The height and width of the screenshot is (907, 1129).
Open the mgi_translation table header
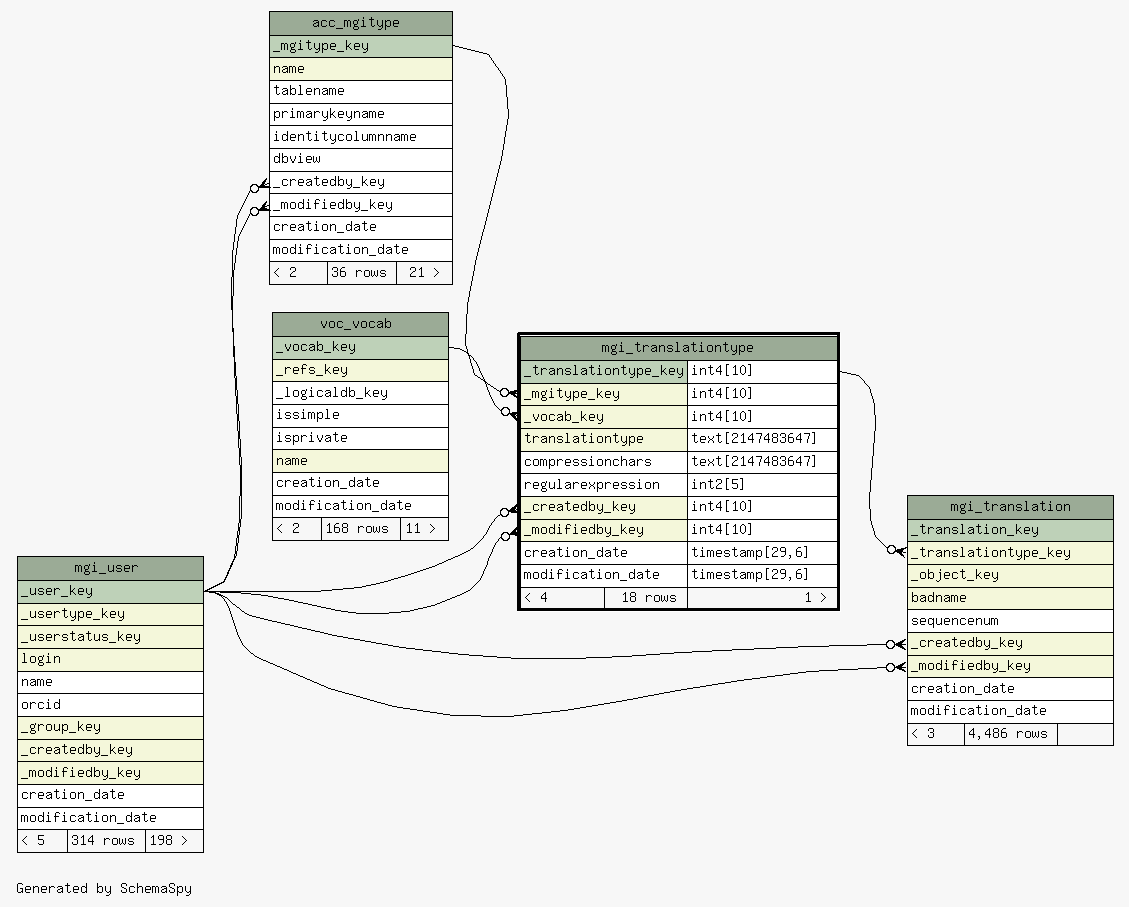pyautogui.click(x=1010, y=507)
